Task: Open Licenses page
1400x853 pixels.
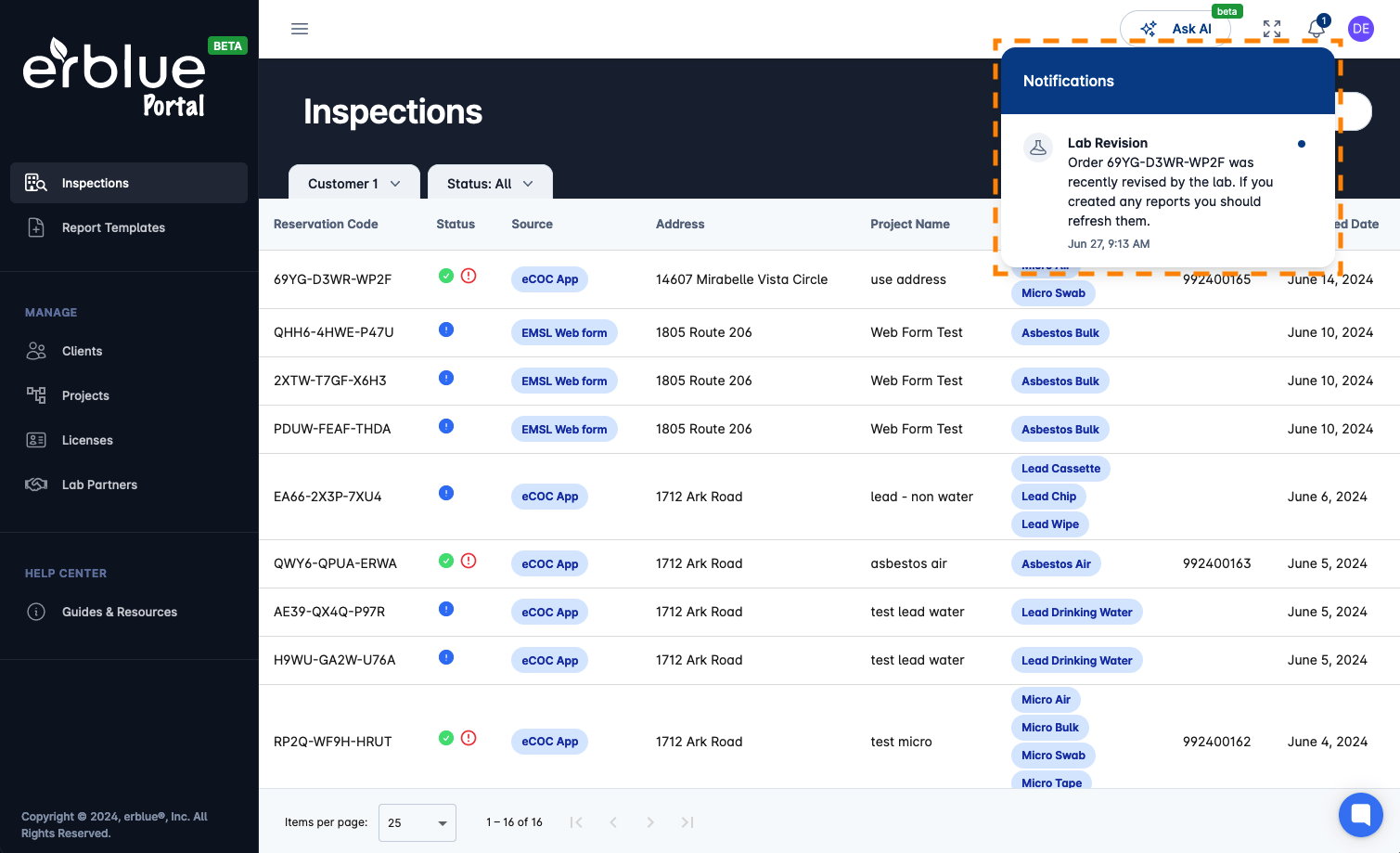Action: click(x=129, y=440)
